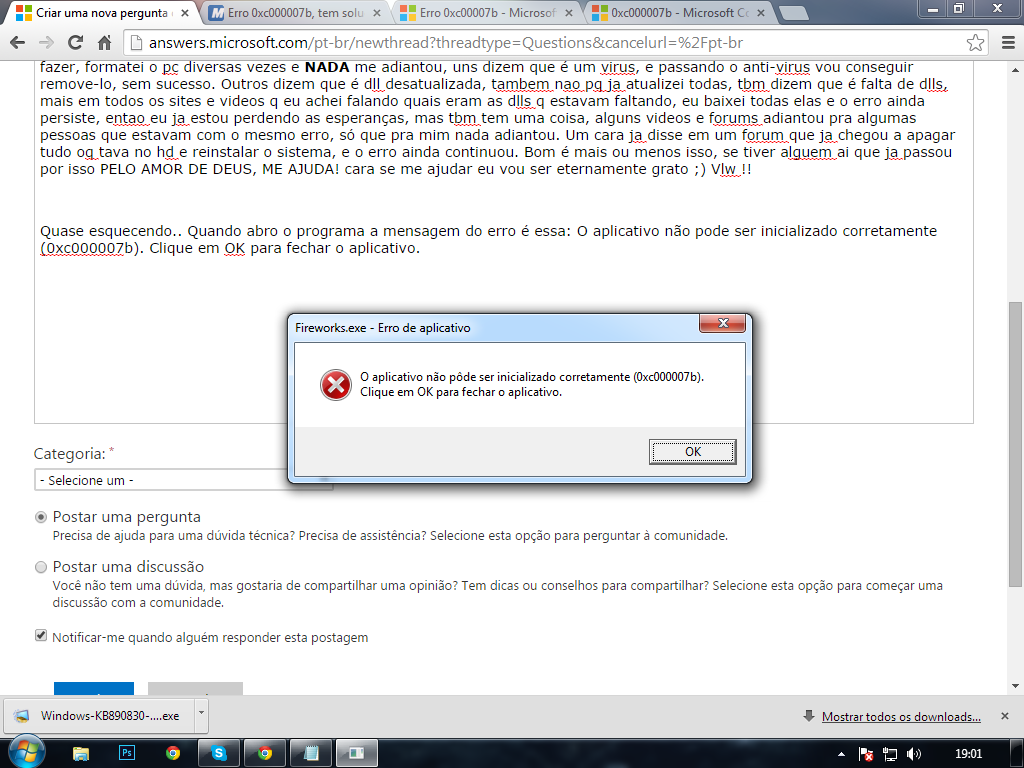Close the 'Criar uma nova pergunta' tab
This screenshot has height=768, width=1024.
click(185, 13)
